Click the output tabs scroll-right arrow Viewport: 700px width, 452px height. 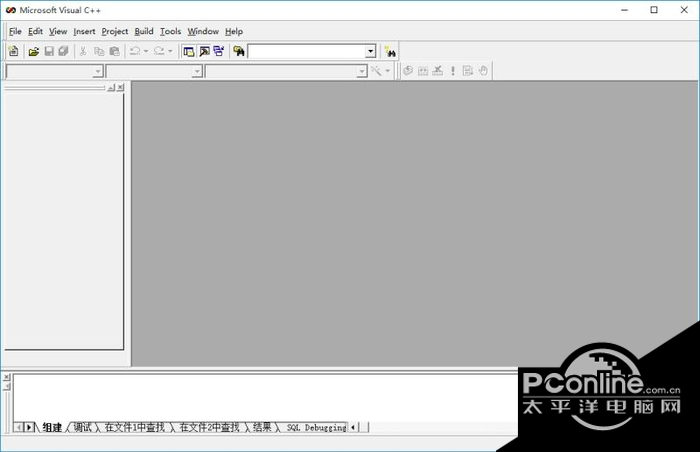tap(29, 427)
